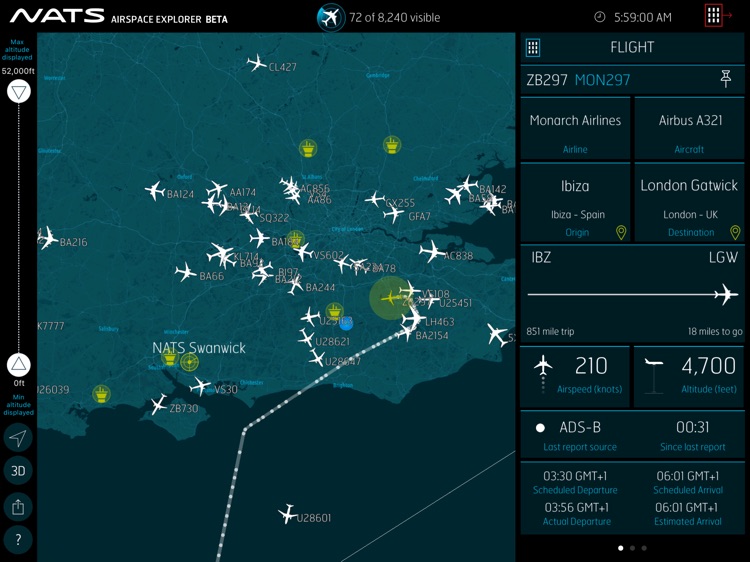The image size is (750, 562).
Task: Click the 4,700 altitude feet tile
Action: point(689,377)
